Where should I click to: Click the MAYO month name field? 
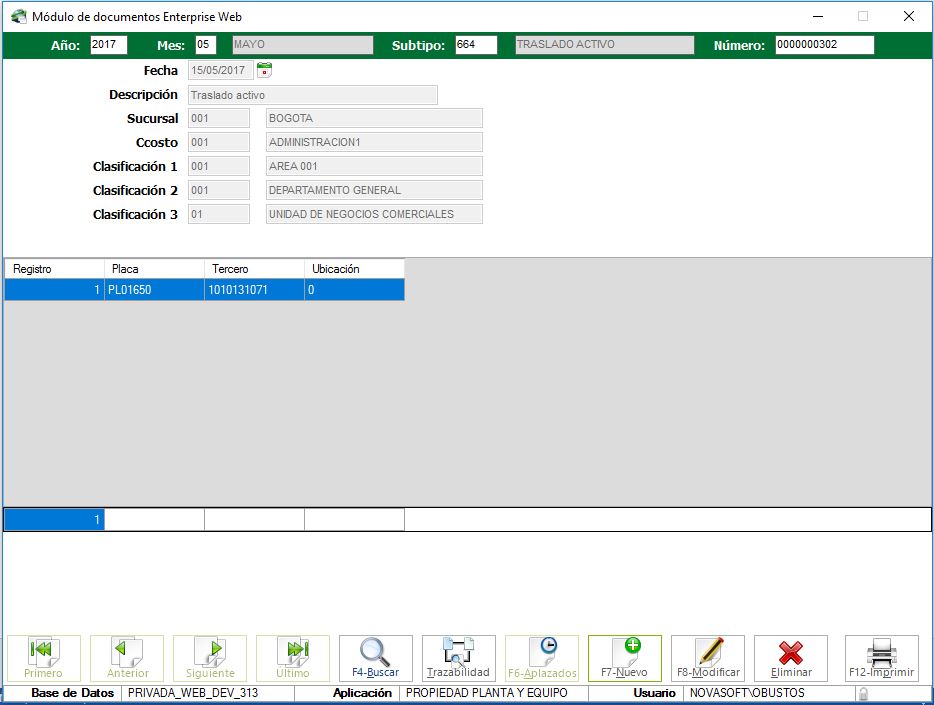pos(303,45)
